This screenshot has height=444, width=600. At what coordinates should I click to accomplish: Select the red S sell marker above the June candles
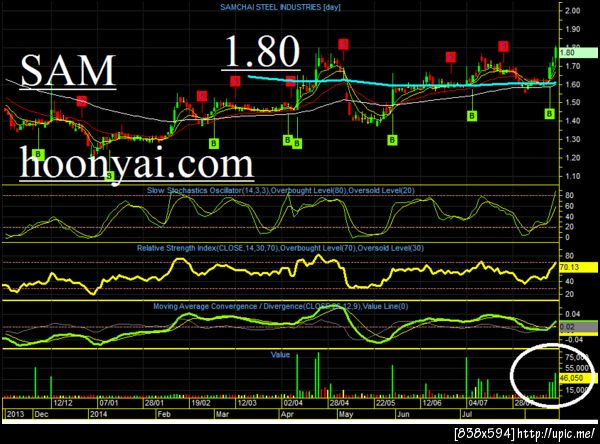click(451, 57)
